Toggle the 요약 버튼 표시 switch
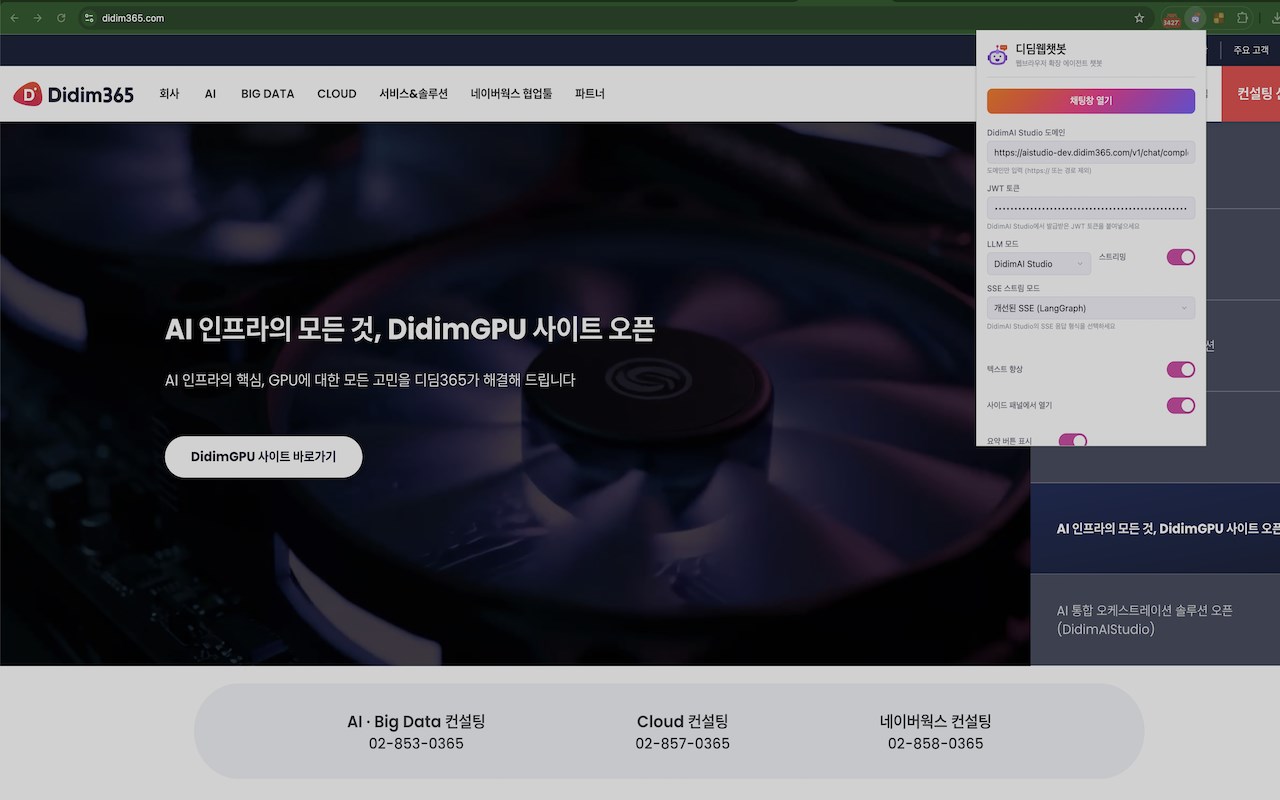The height and width of the screenshot is (800, 1280). point(1073,440)
